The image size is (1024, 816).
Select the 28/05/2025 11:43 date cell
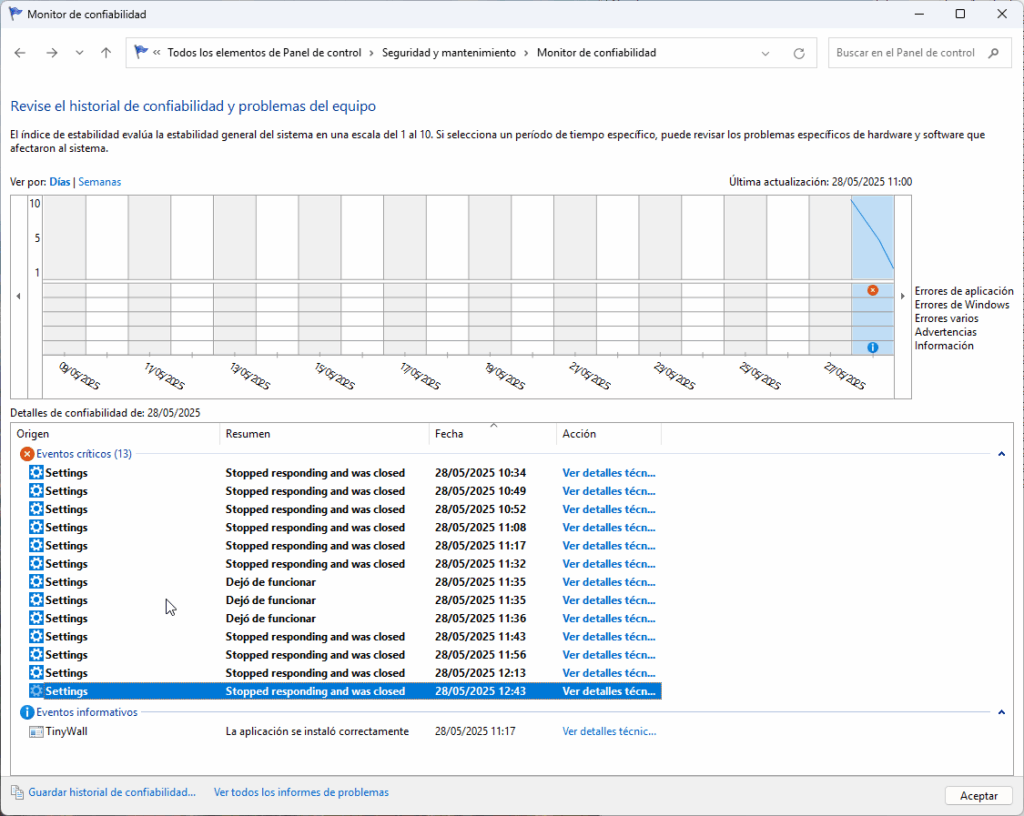pos(480,636)
